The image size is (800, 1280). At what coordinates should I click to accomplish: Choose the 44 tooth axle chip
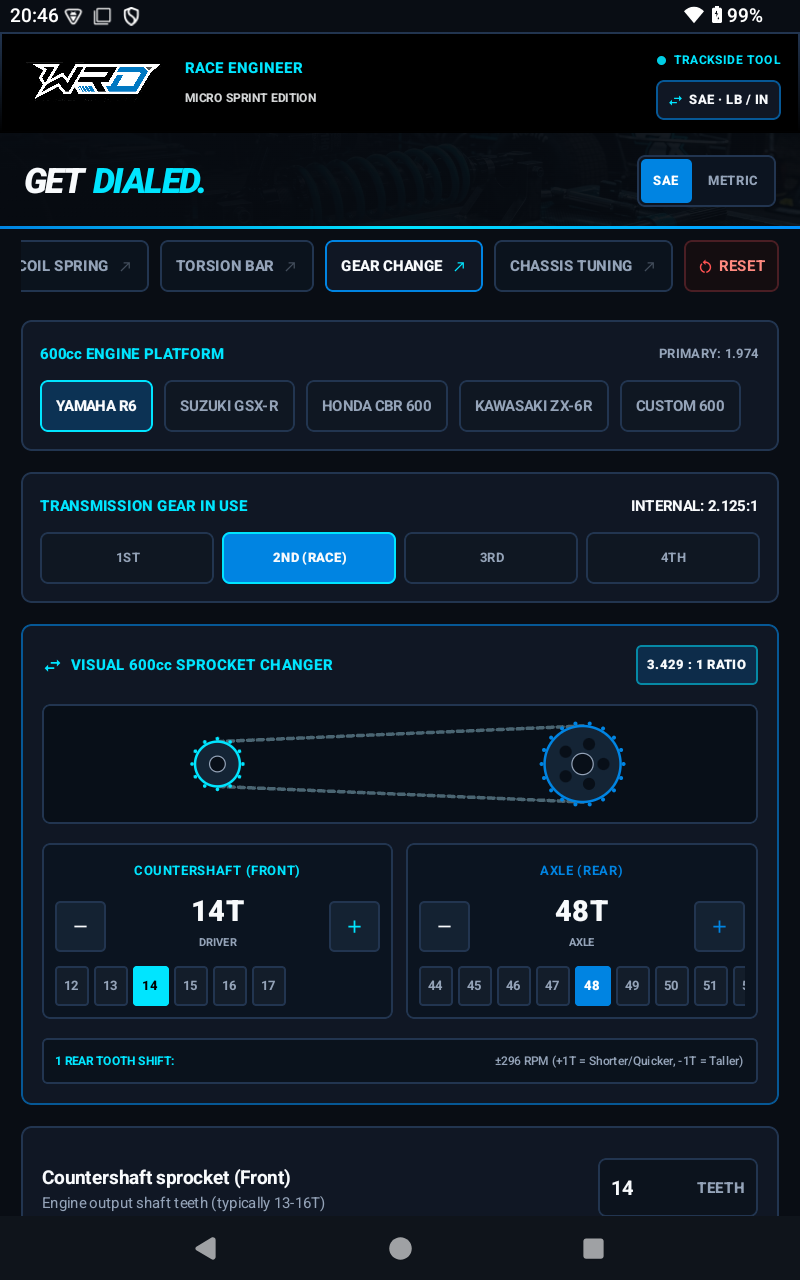[x=435, y=986]
